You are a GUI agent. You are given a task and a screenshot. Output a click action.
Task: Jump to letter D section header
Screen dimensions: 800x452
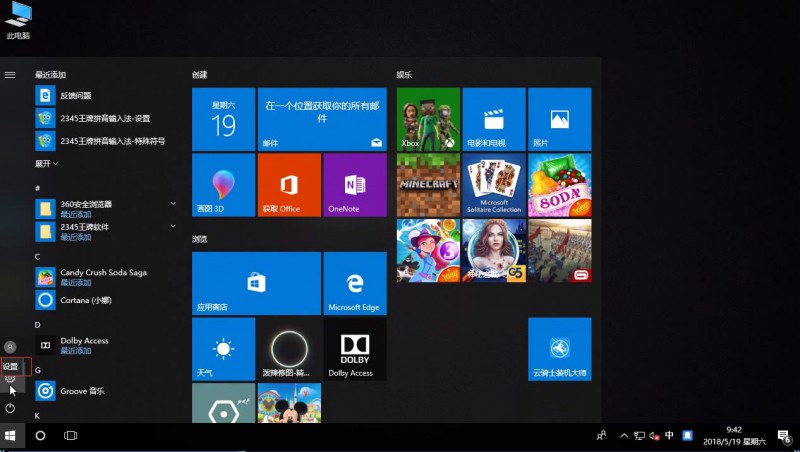click(x=37, y=325)
